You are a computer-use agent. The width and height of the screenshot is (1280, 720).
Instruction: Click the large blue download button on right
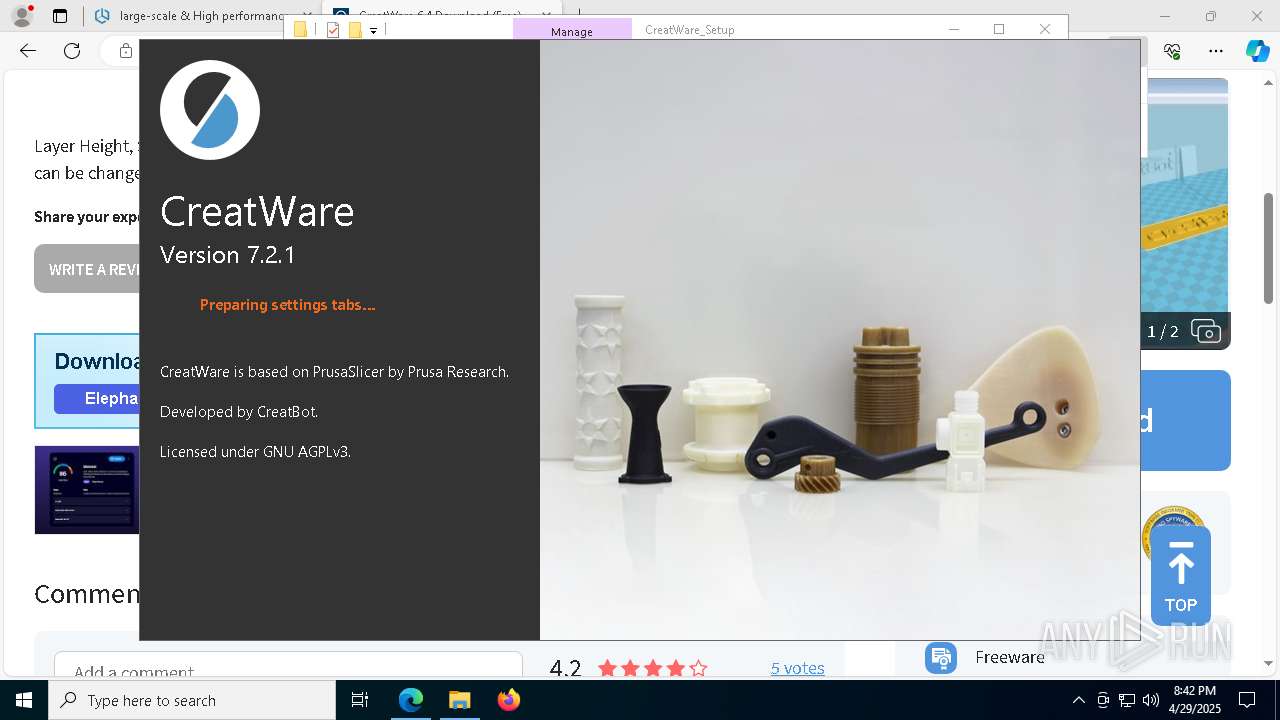click(1186, 420)
